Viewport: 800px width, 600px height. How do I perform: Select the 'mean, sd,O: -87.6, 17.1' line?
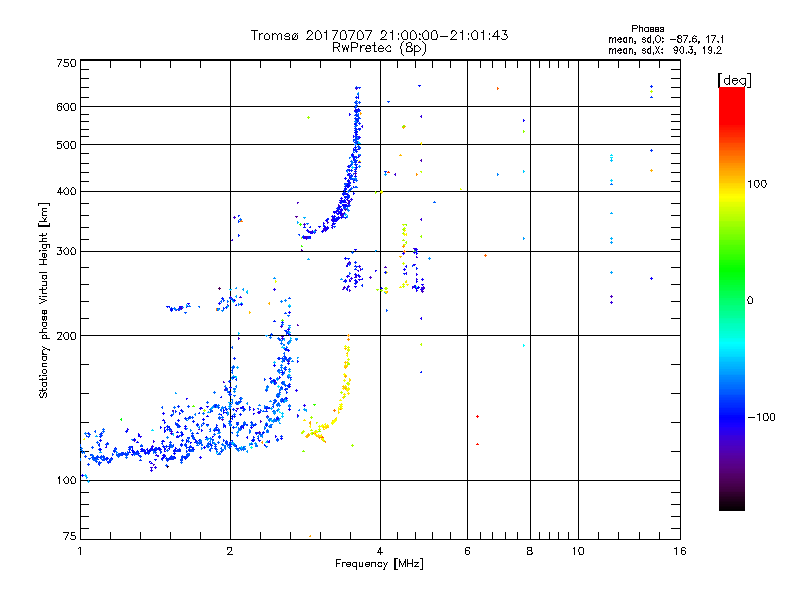[x=666, y=39]
